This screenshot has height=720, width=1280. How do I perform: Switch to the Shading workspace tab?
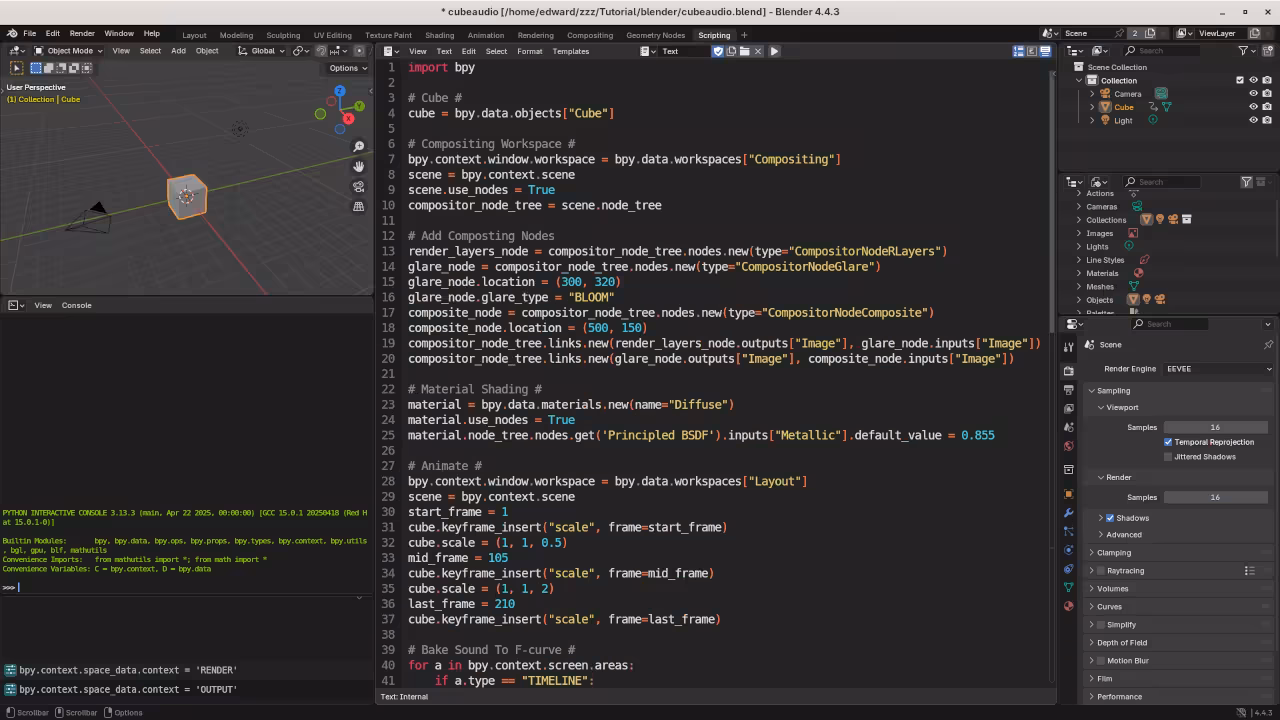[439, 35]
